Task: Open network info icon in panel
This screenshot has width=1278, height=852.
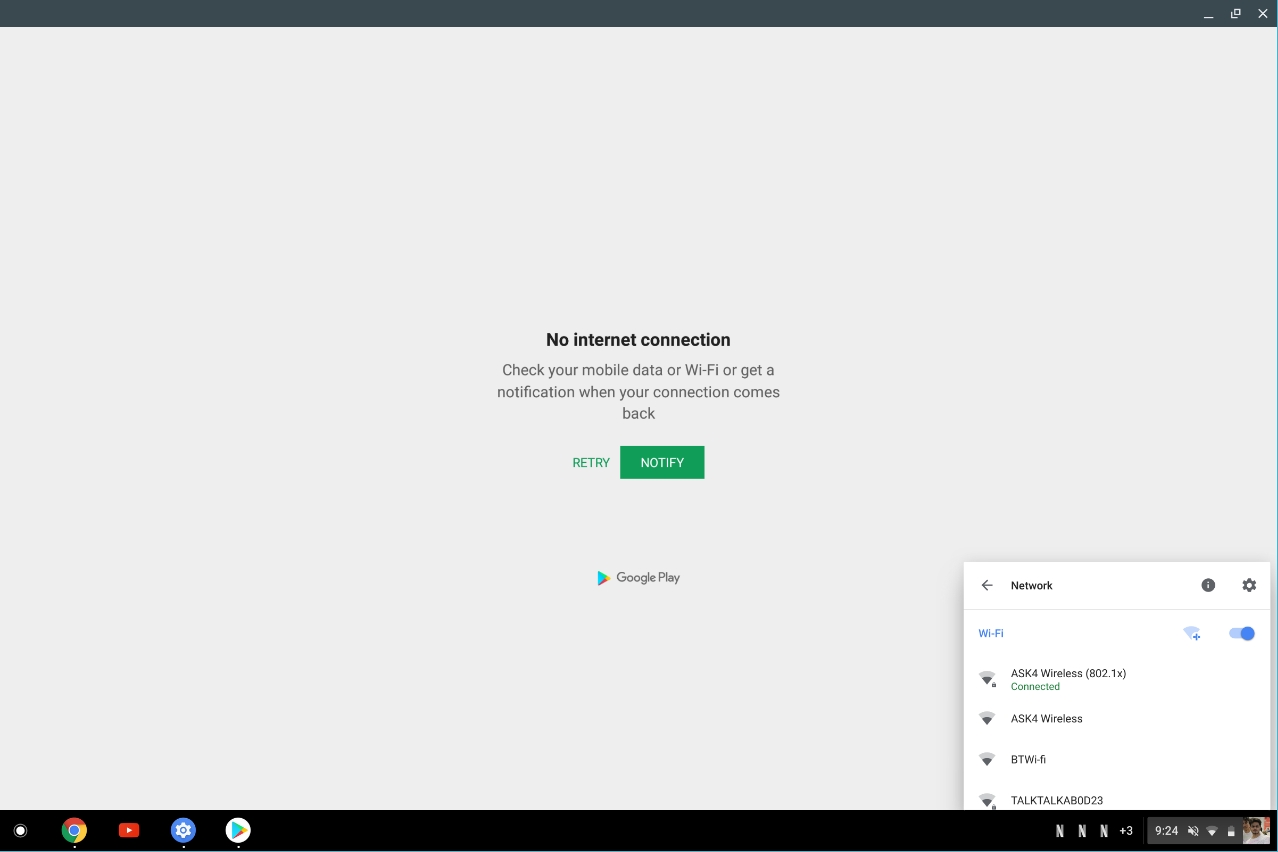Action: 1208,586
